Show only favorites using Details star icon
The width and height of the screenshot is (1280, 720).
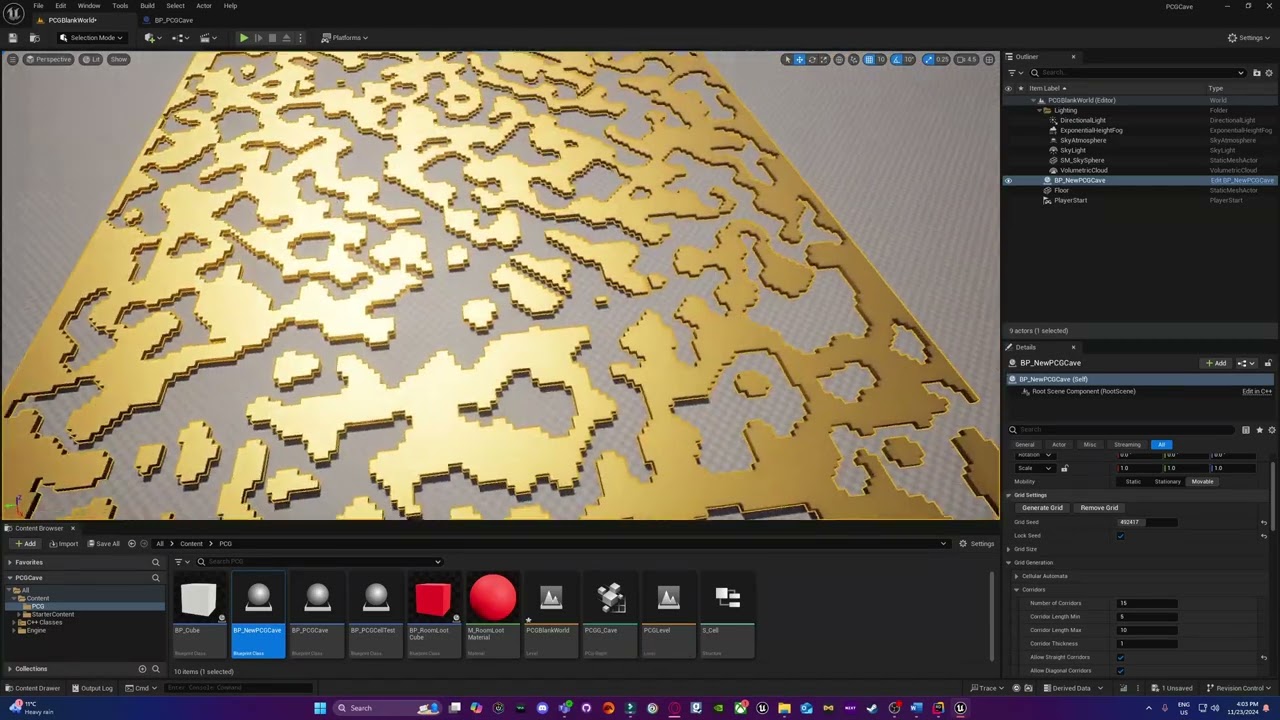1259,430
